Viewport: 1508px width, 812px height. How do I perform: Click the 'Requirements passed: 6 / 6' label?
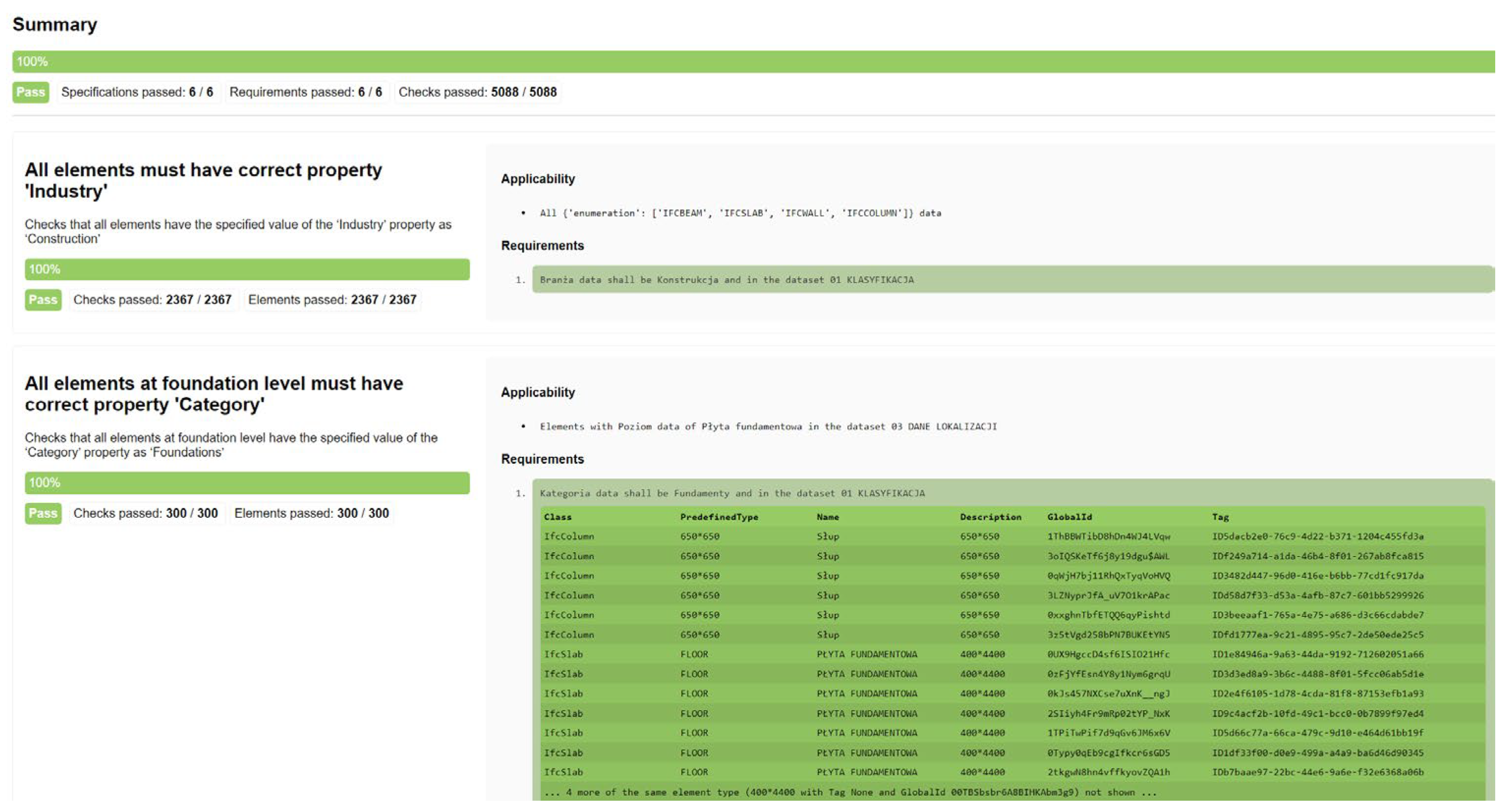305,92
